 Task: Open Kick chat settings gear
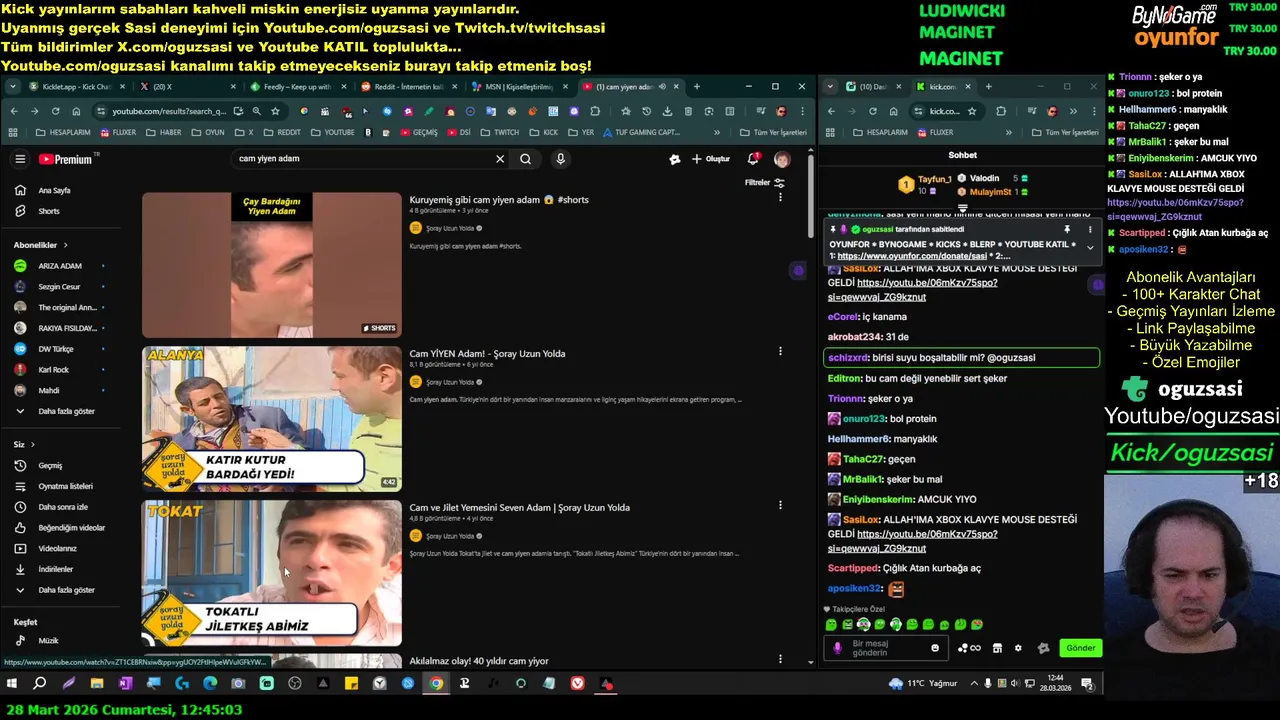click(1018, 648)
